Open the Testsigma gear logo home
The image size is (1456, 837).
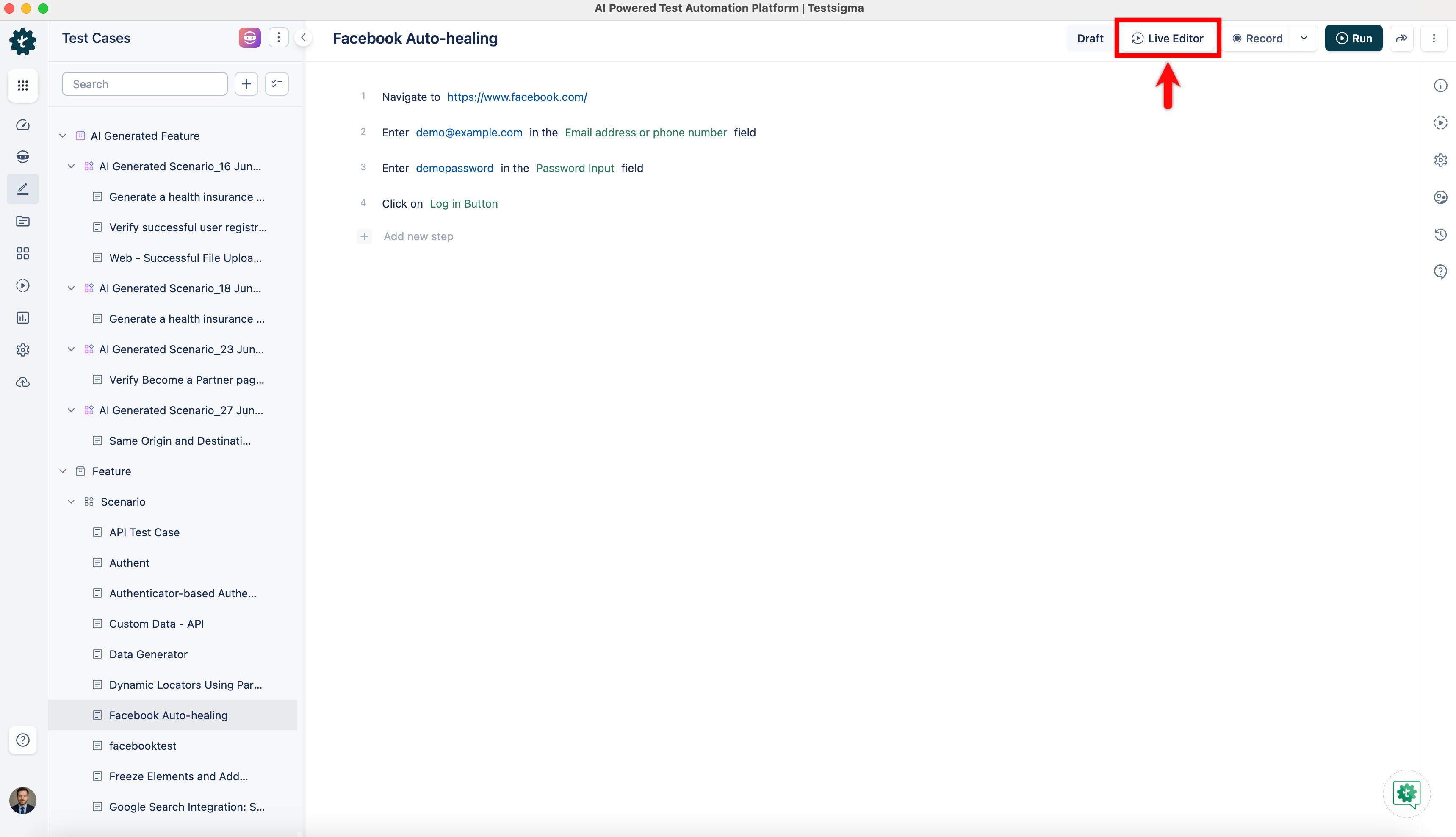point(22,42)
